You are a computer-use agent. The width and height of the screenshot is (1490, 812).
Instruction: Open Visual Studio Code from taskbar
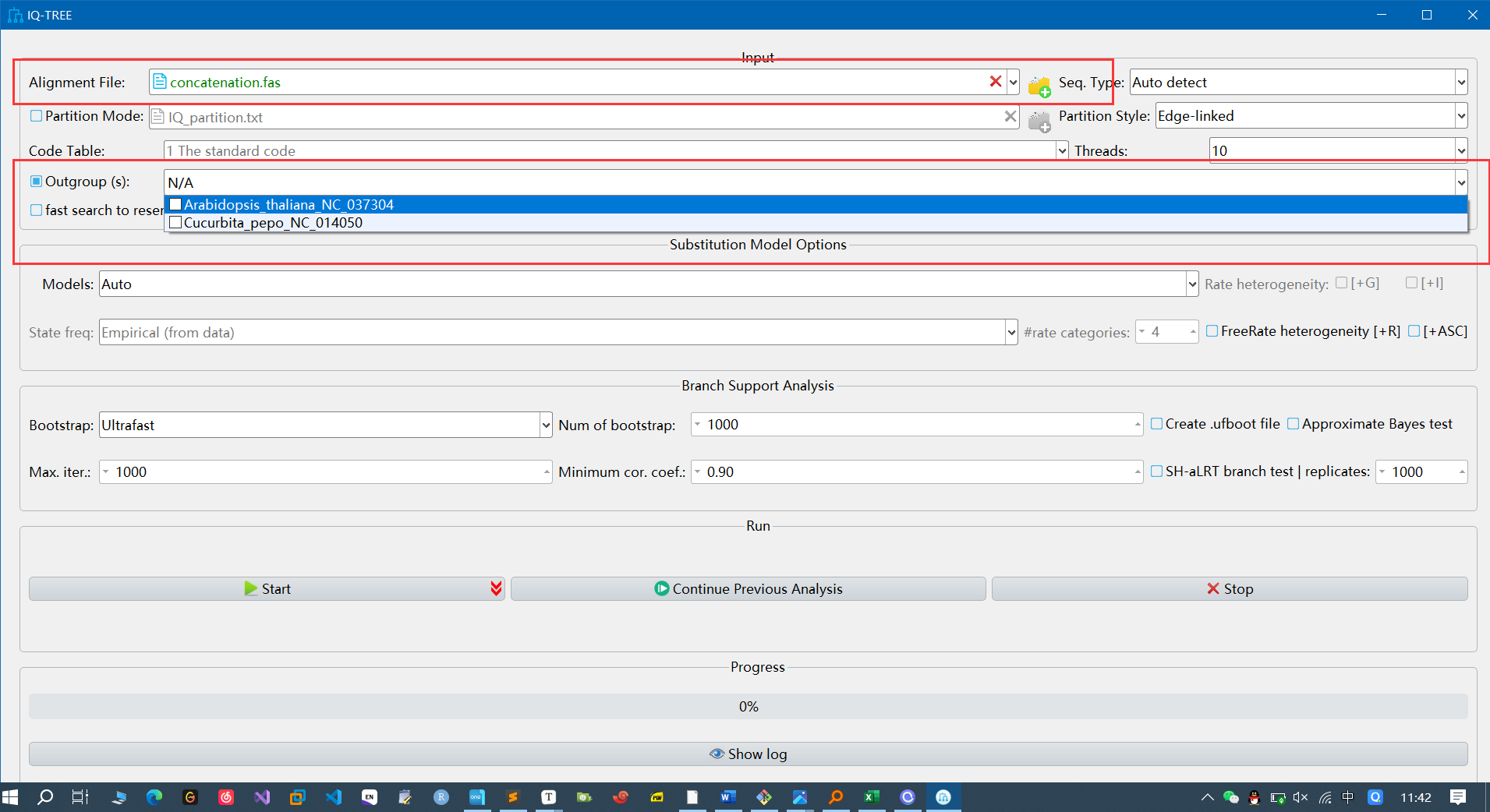[x=334, y=796]
